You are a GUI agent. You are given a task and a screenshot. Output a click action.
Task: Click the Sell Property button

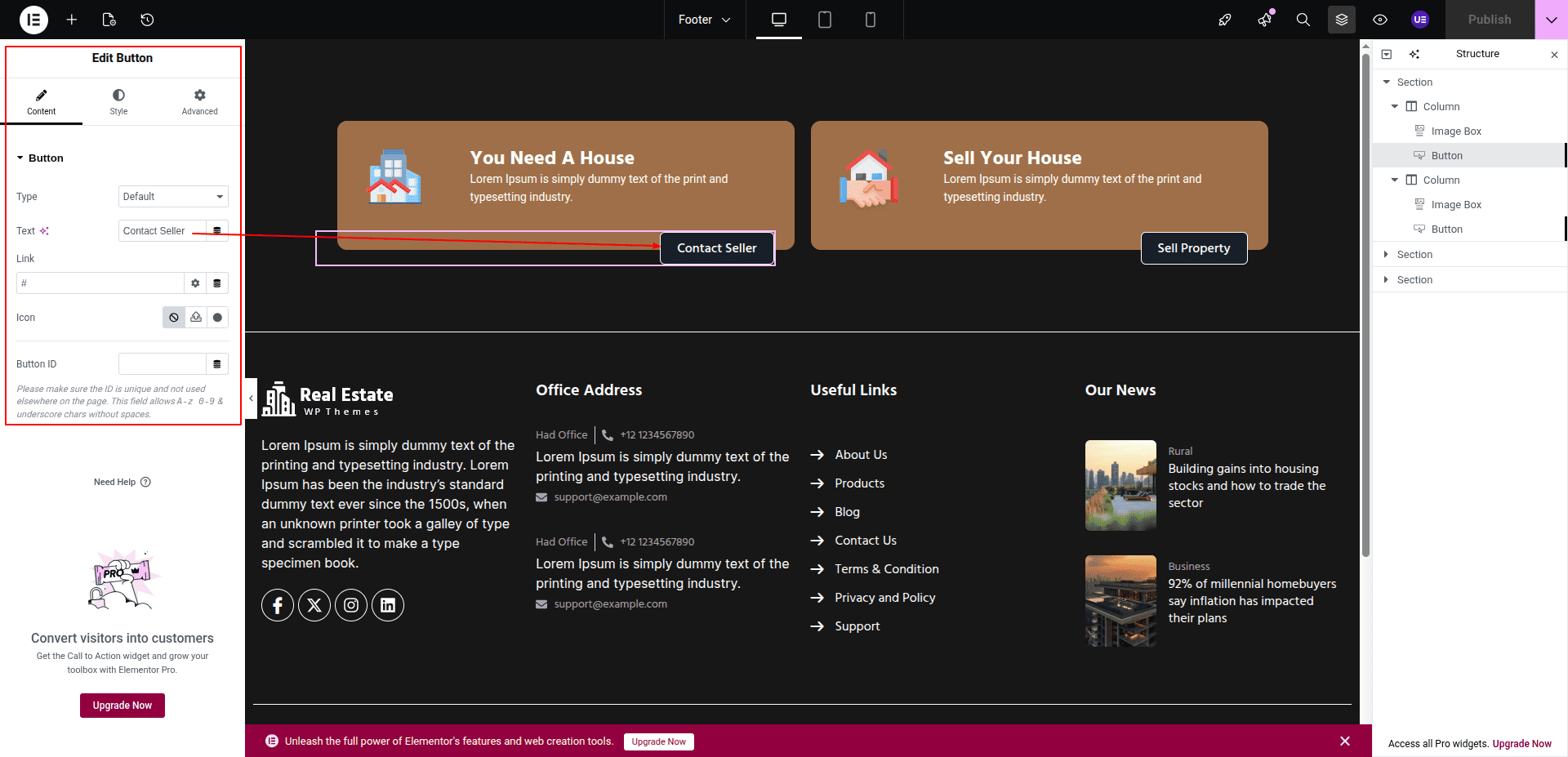pyautogui.click(x=1193, y=248)
